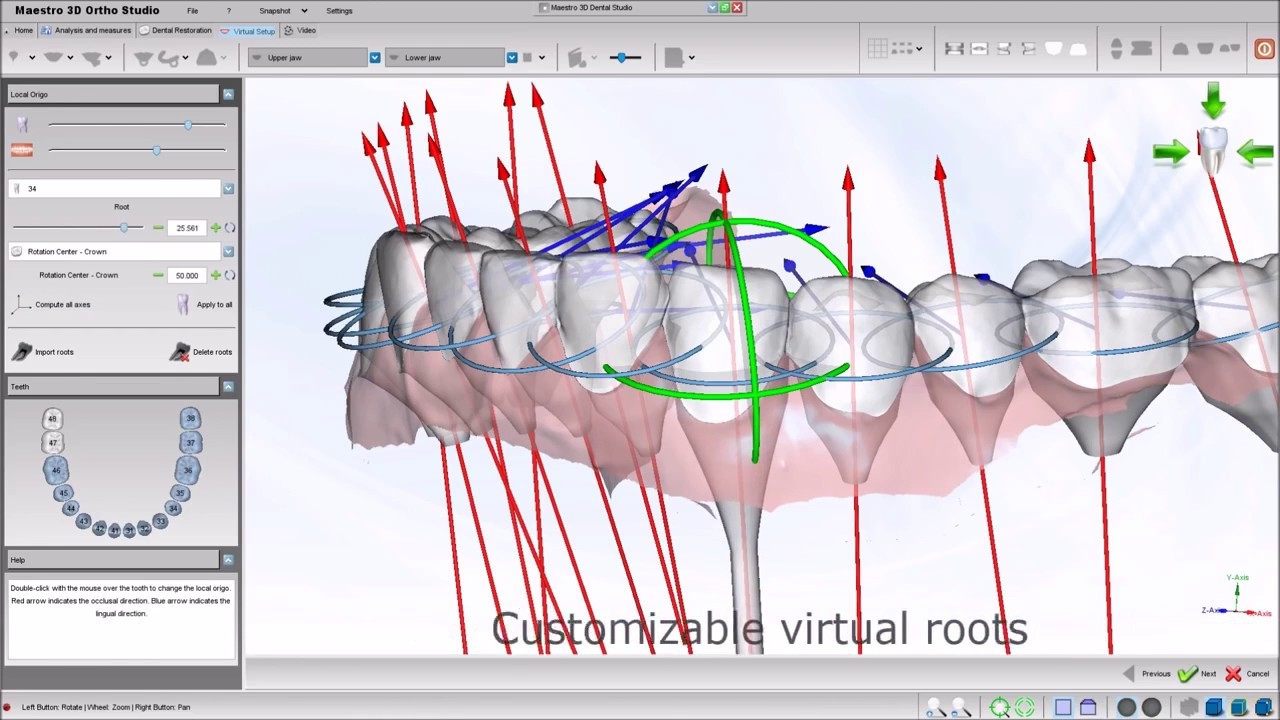Click the Next button

(1198, 674)
